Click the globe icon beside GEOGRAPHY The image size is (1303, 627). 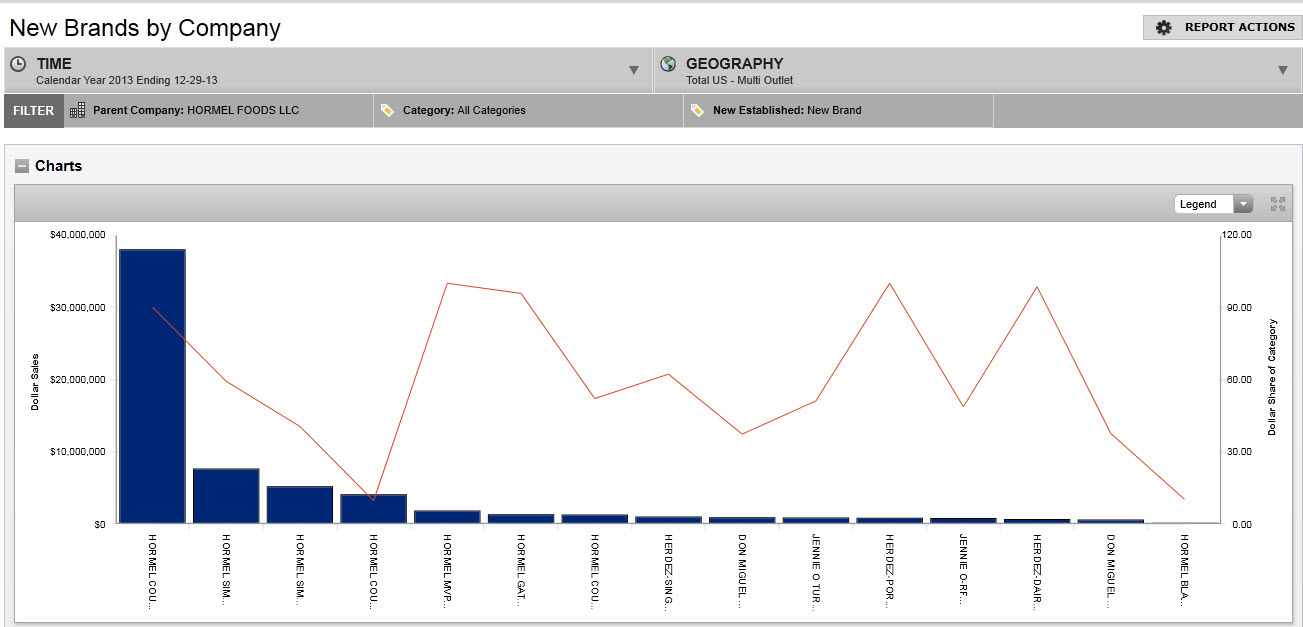point(668,64)
